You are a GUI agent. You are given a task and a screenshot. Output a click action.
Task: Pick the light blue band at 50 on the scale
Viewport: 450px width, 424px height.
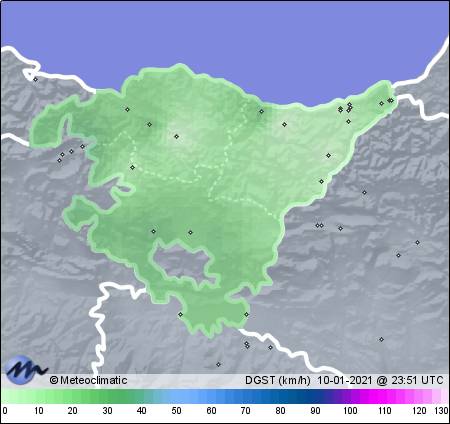pyautogui.click(x=176, y=396)
